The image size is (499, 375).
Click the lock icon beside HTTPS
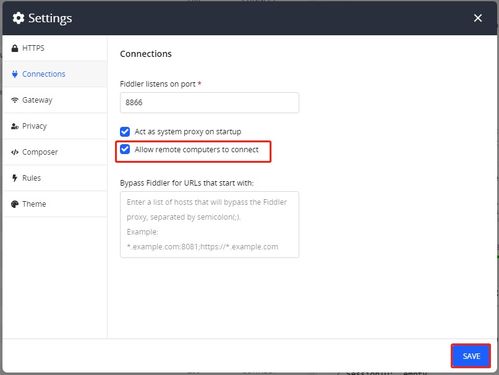point(14,48)
